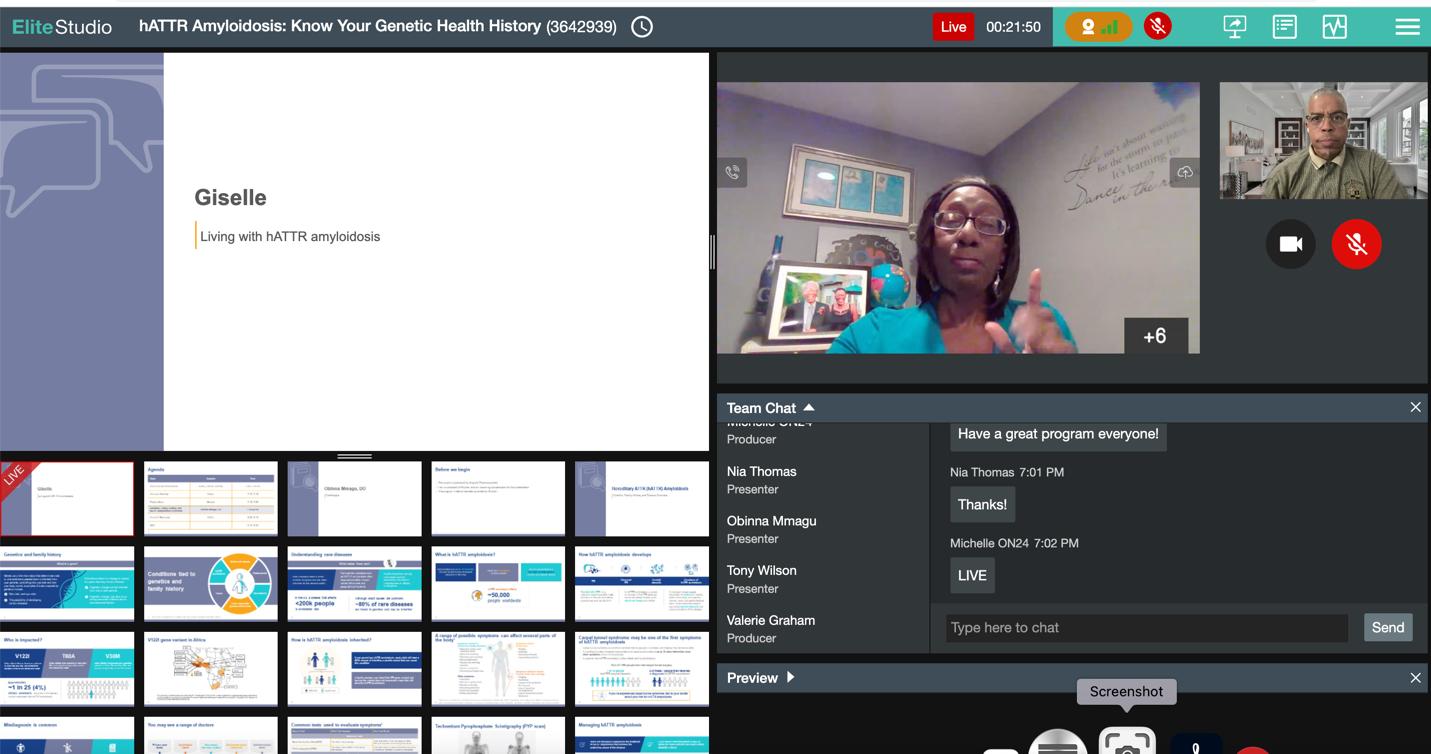Click the webcam signal strength indicator

[1098, 27]
